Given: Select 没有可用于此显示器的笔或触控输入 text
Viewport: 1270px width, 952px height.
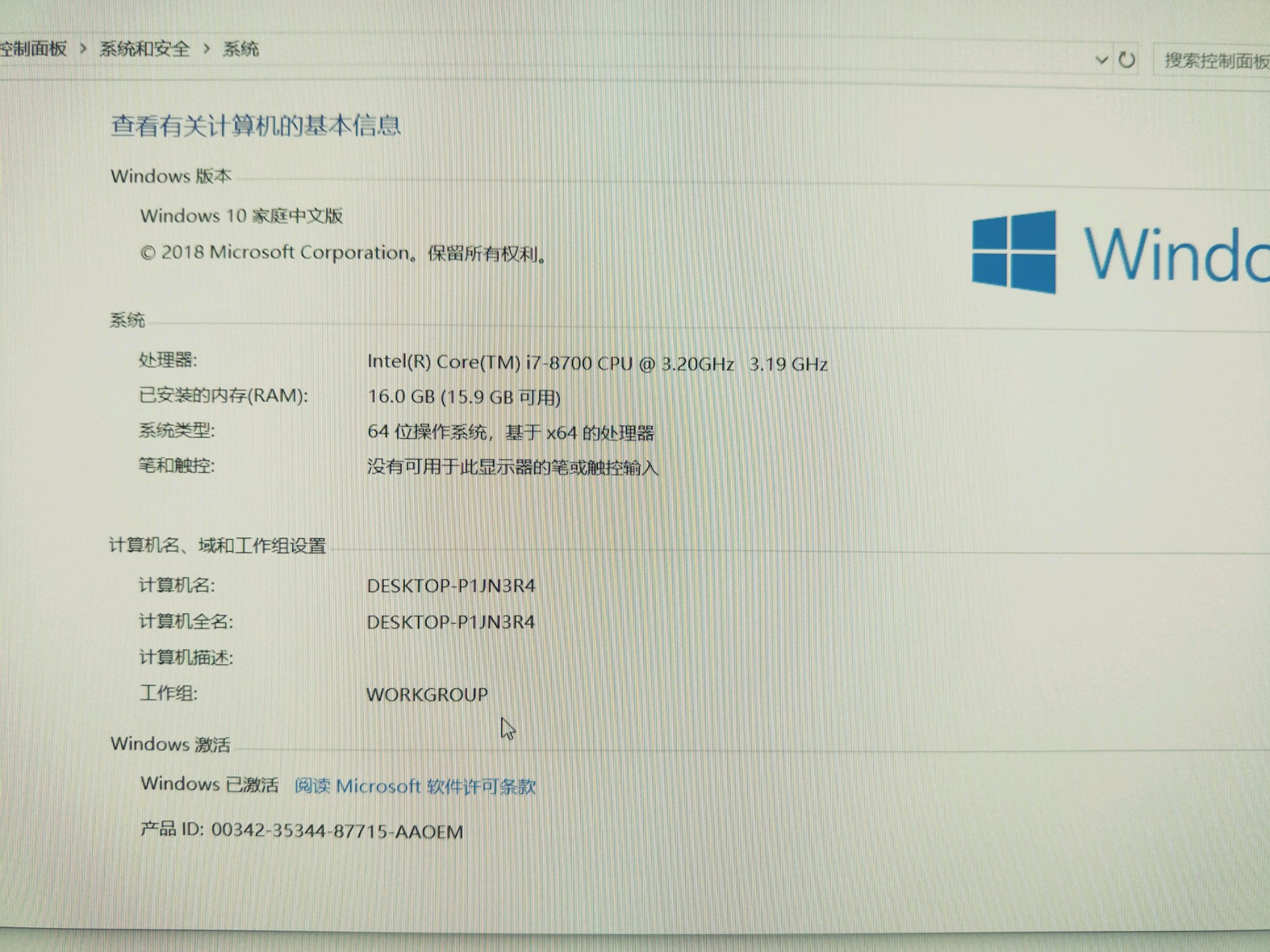Looking at the screenshot, I should tap(512, 468).
